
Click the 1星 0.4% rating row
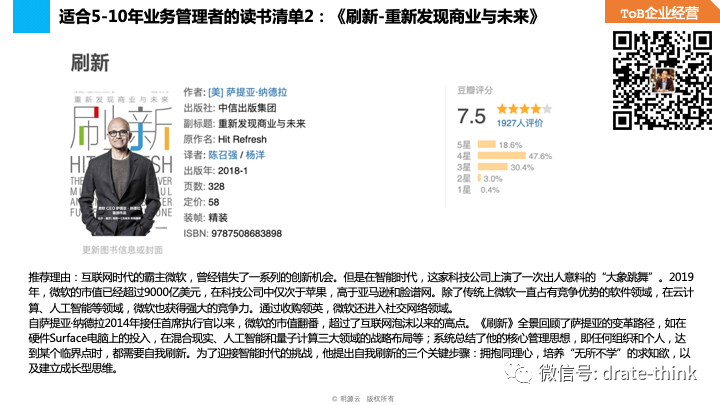tap(478, 190)
